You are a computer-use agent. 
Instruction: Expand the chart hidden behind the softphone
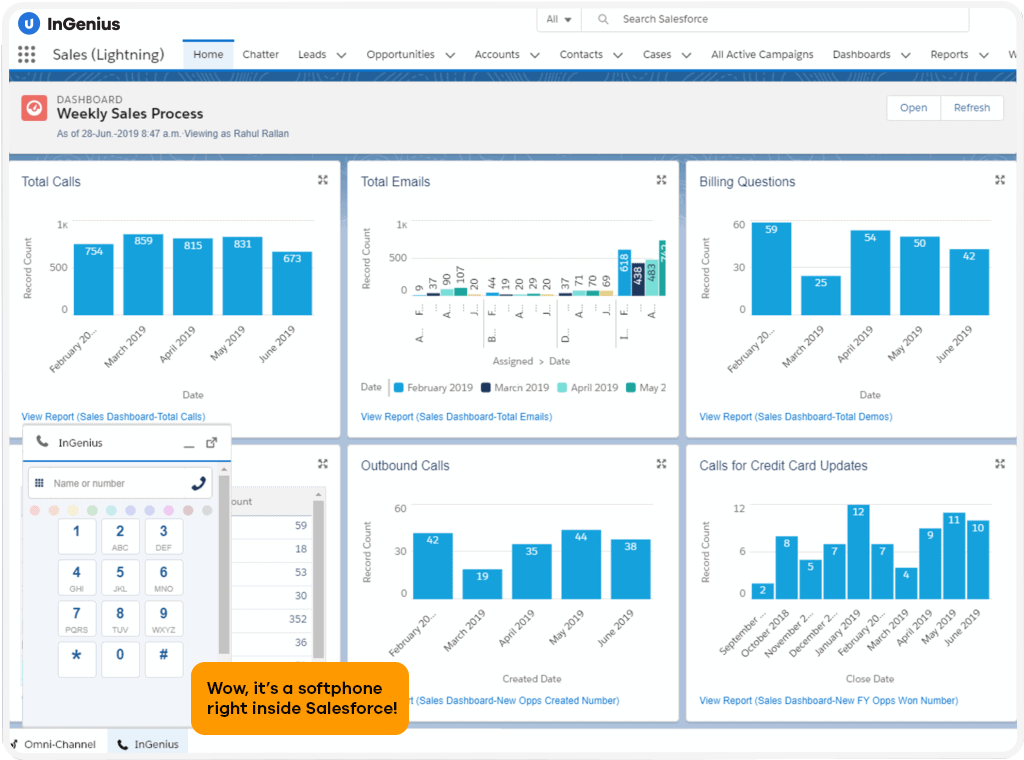click(323, 464)
